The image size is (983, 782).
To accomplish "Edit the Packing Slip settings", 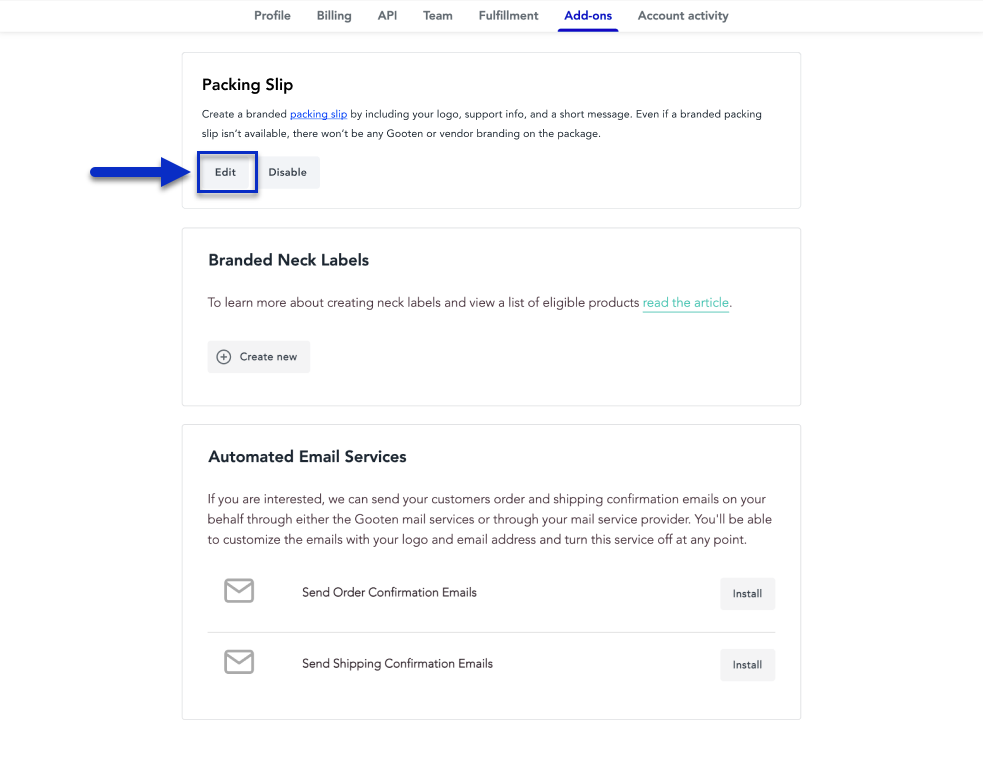I will tap(226, 172).
